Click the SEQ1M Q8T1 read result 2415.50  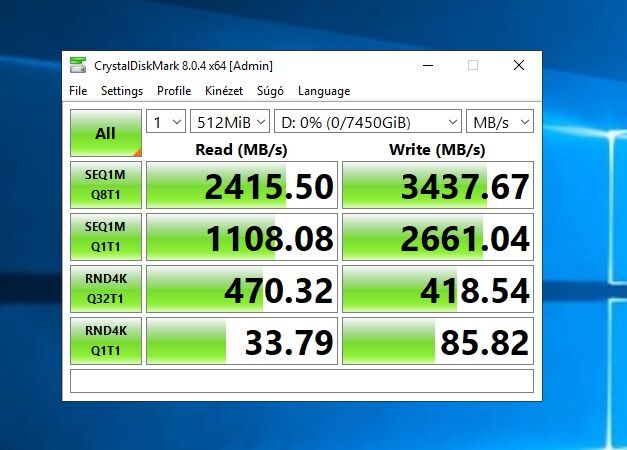click(242, 185)
